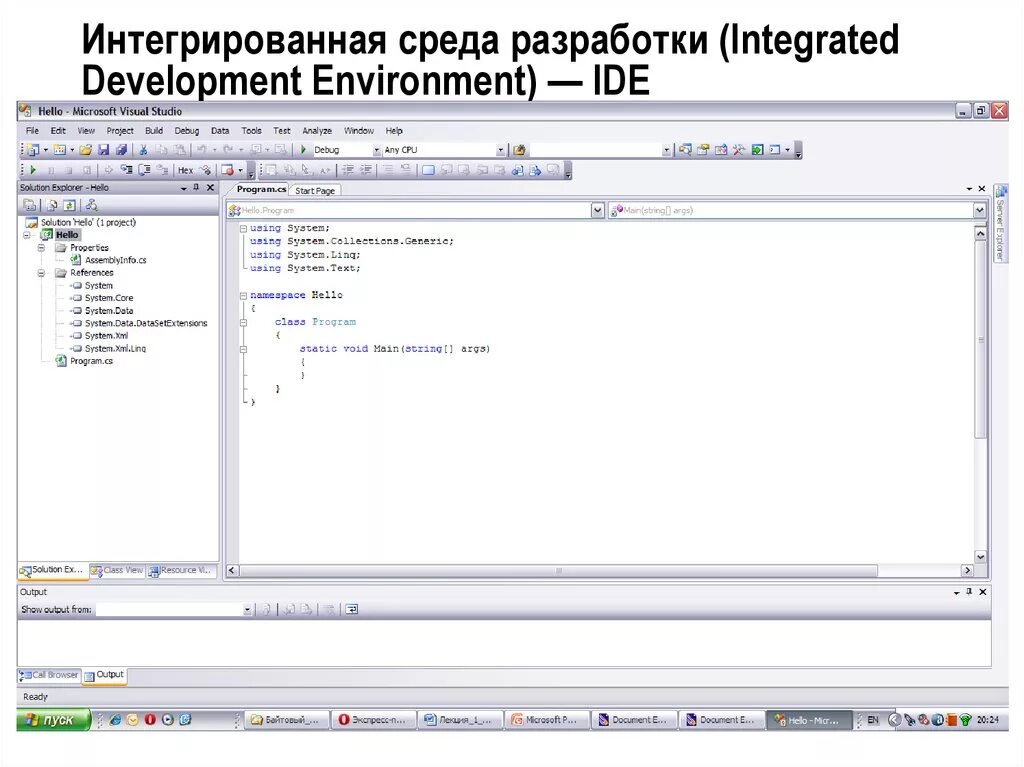Click Microsoft P... taskbar button
Viewport: 1024px width, 767px height.
tap(546, 720)
